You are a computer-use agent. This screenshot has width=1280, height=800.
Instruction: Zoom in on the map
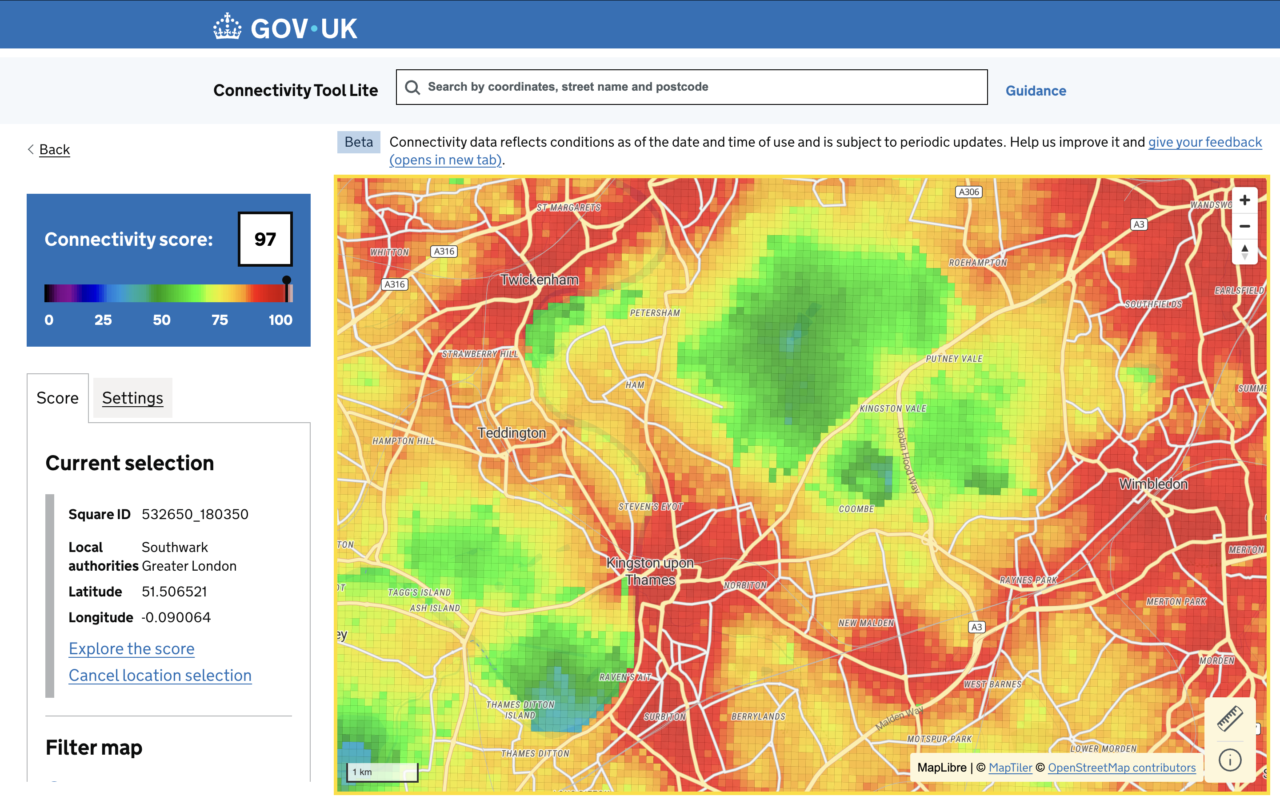click(x=1244, y=200)
